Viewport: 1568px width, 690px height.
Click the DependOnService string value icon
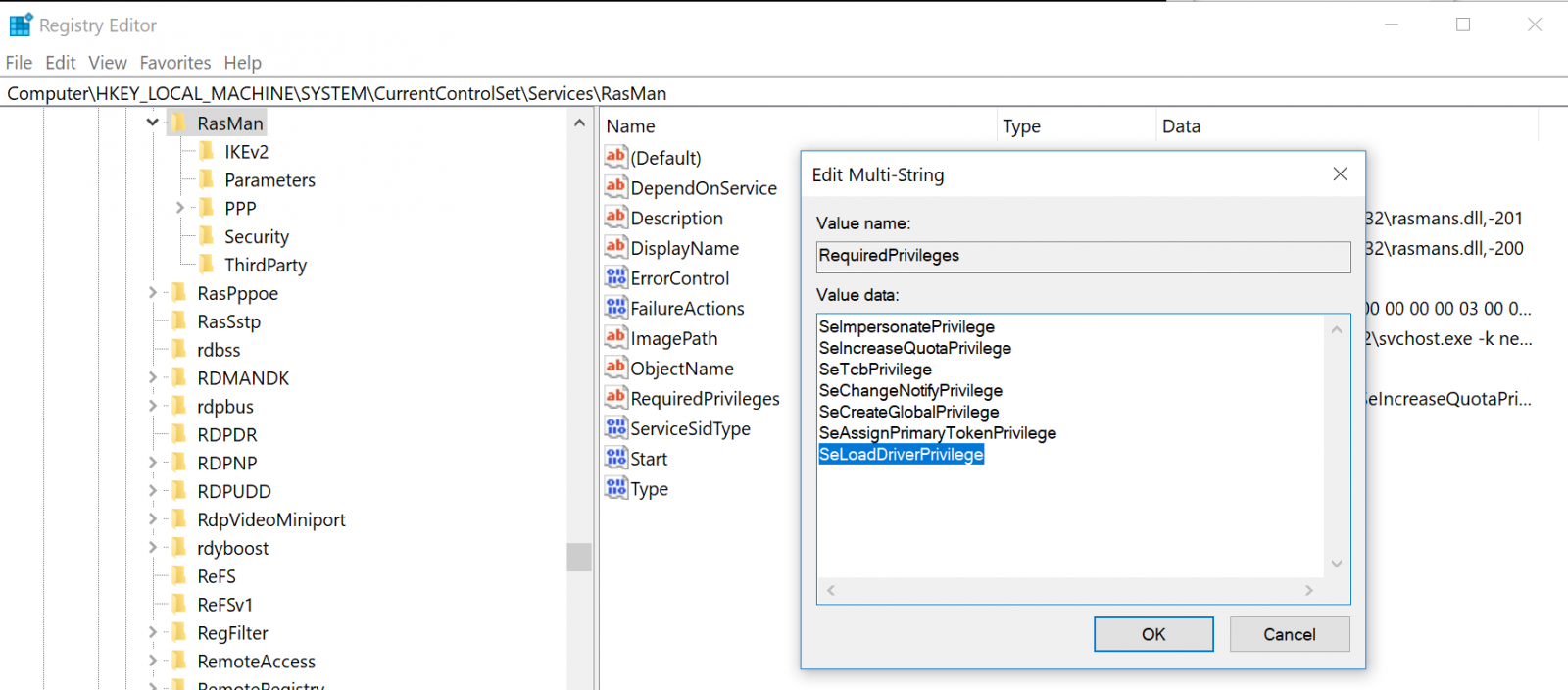click(x=615, y=187)
